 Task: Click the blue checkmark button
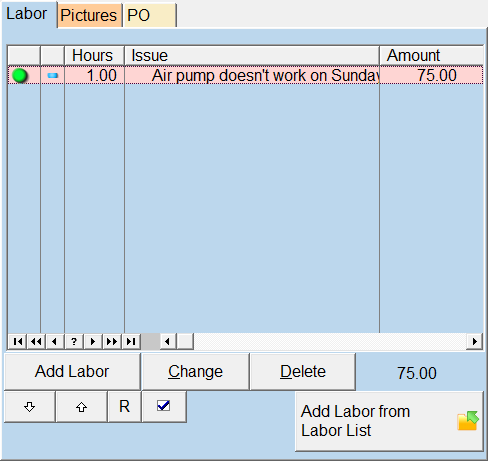pyautogui.click(x=163, y=406)
